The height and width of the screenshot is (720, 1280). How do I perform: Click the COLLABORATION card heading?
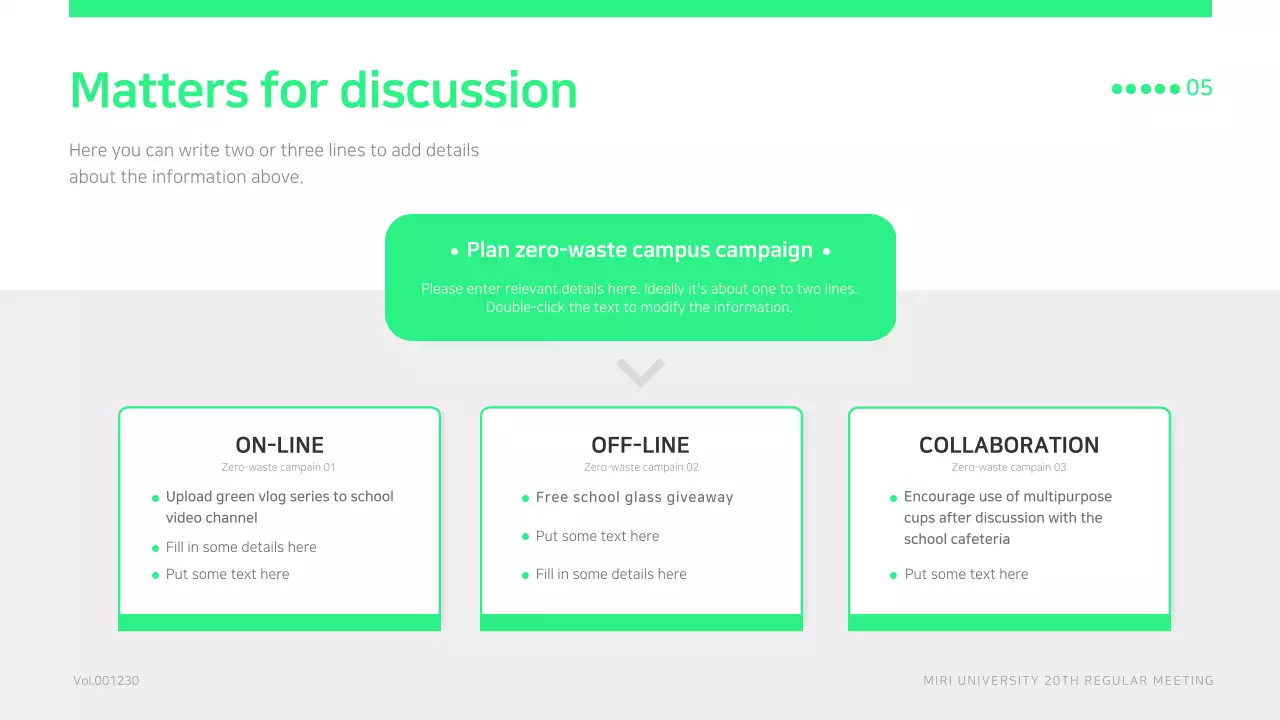pyautogui.click(x=1008, y=445)
